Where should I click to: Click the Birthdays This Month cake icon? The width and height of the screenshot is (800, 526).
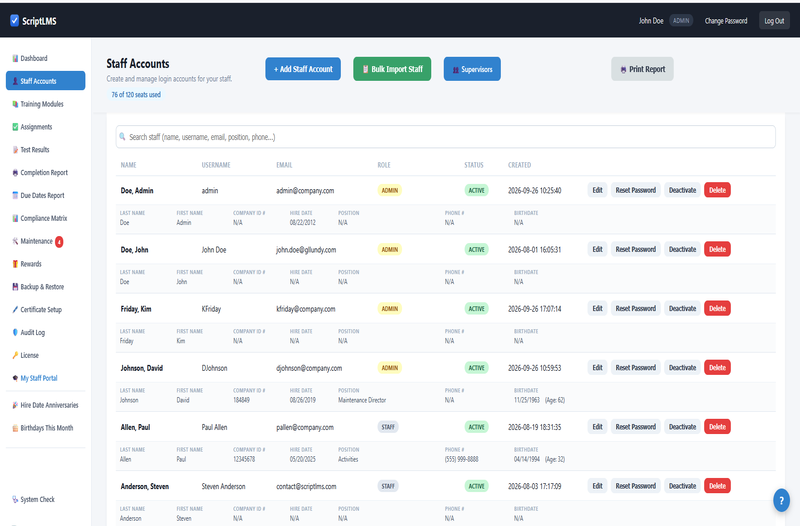[15, 428]
